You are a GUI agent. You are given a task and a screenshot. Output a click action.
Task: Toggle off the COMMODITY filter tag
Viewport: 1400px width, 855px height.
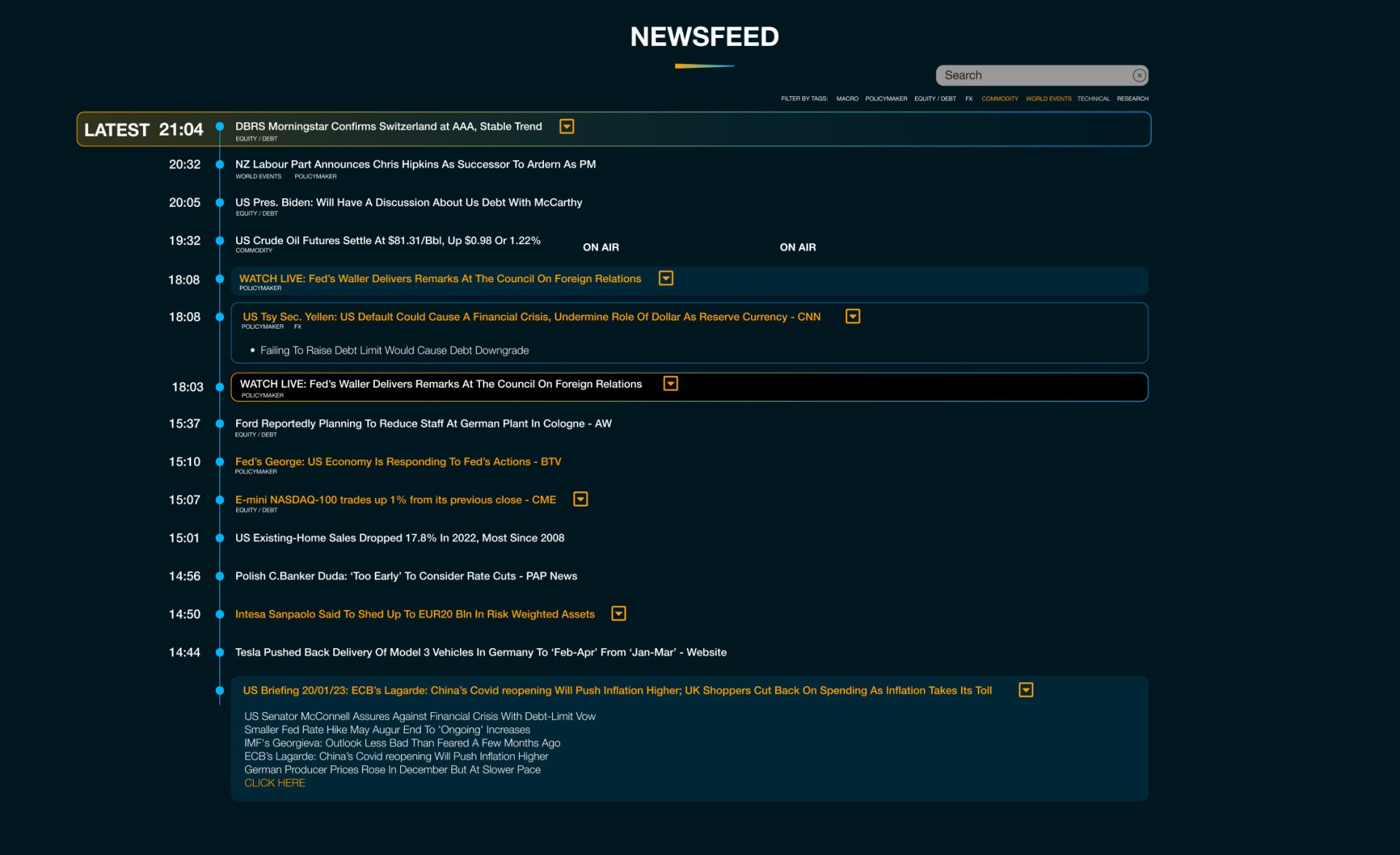point(1000,98)
